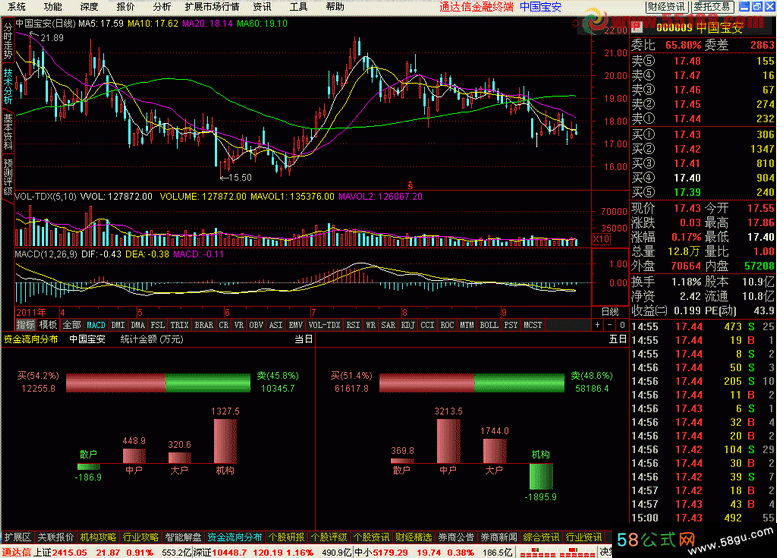Select the EMV indicator
Viewport: 777px width, 558px height.
(x=296, y=325)
